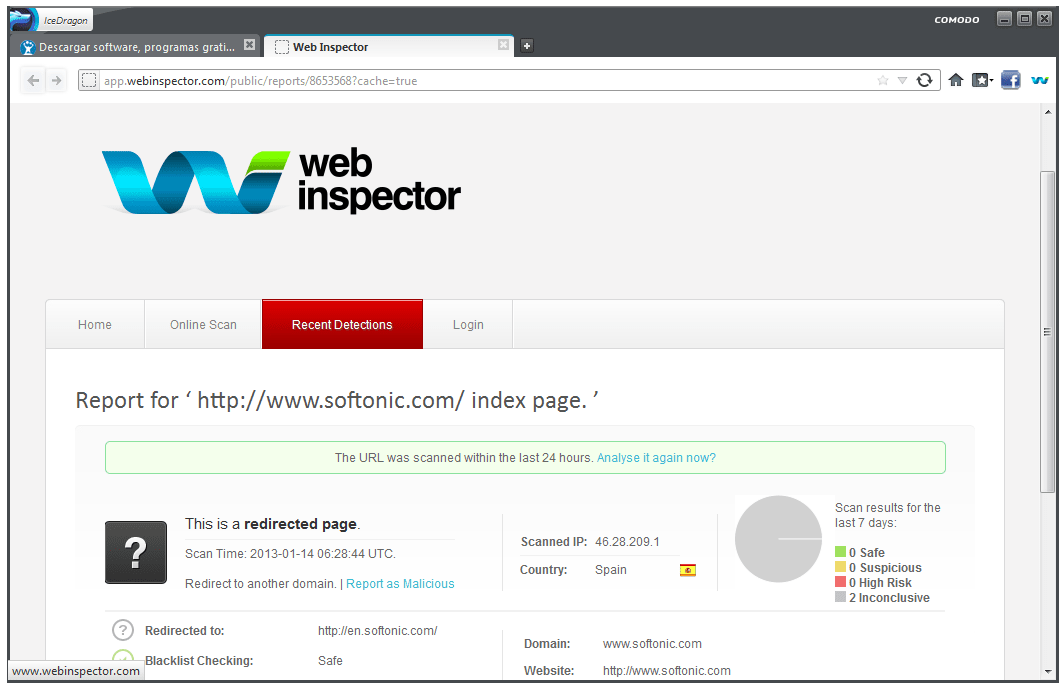The width and height of the screenshot is (1064, 688).
Task: Click the Analyse it again now link
Action: click(x=656, y=458)
